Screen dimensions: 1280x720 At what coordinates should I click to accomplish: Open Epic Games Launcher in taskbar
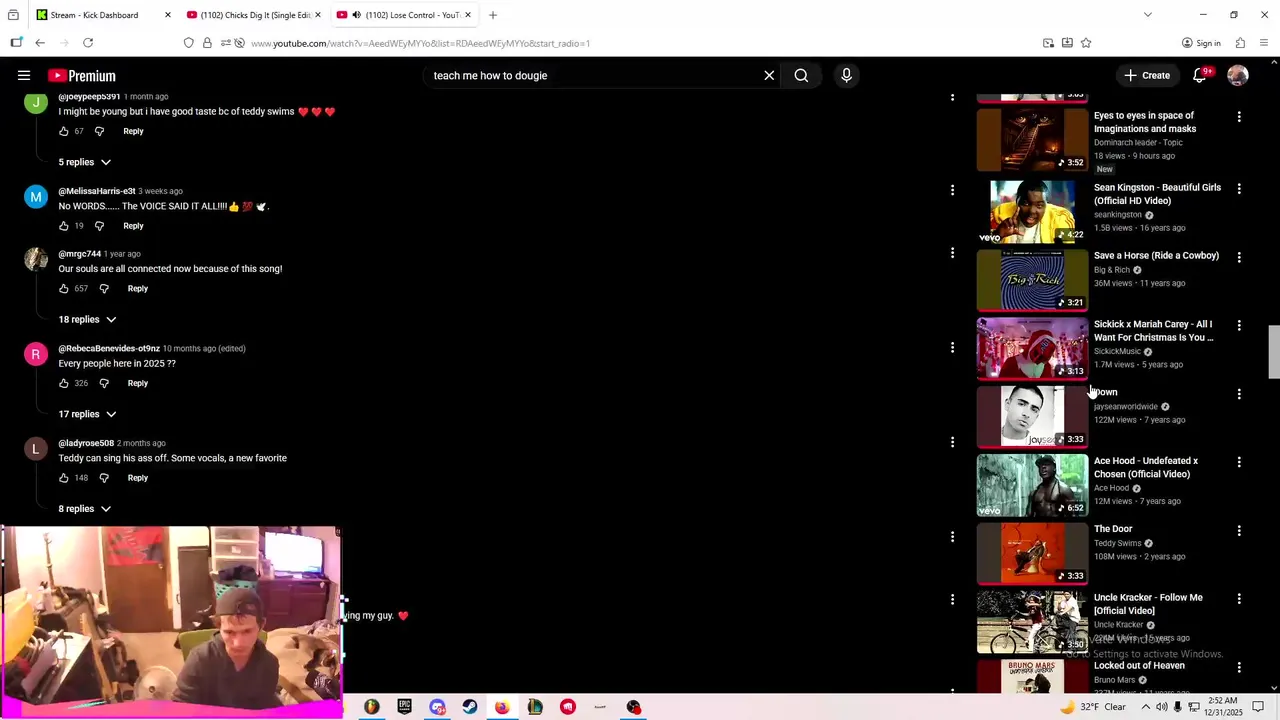pos(404,707)
